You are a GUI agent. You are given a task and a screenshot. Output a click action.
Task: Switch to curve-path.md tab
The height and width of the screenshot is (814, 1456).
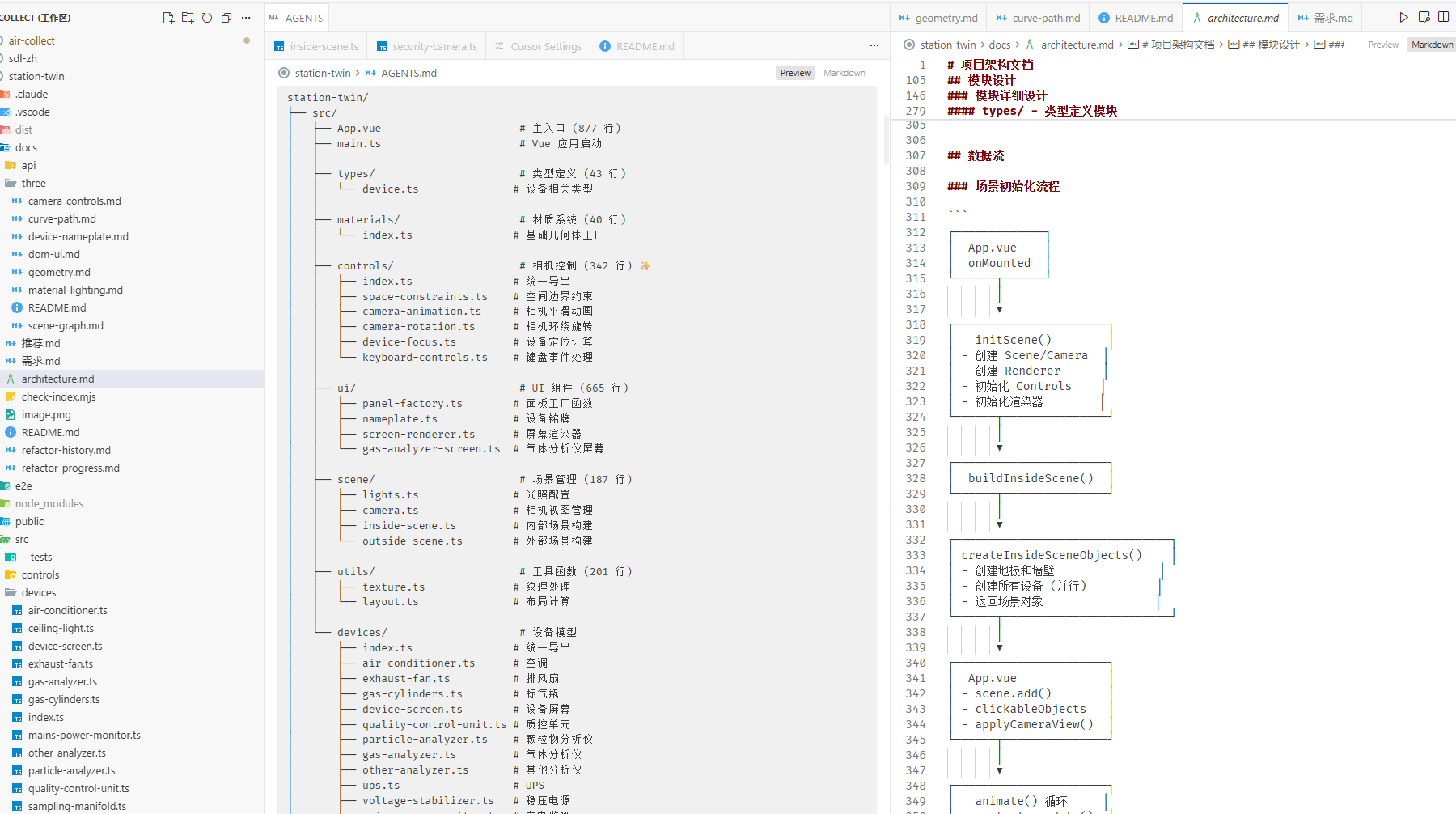[x=1038, y=18]
